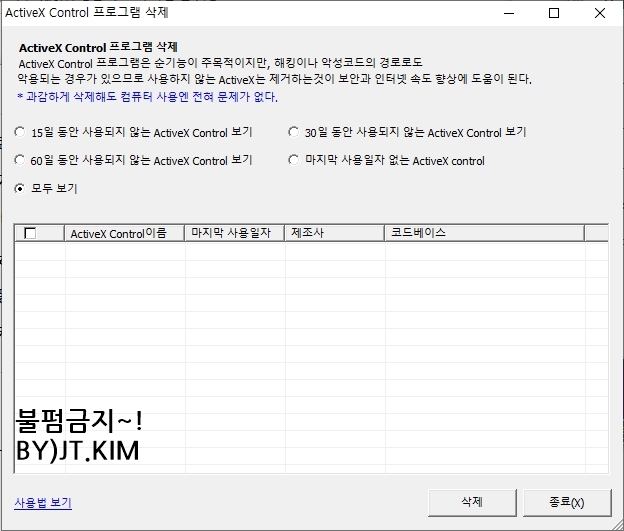Select the 15일 동안 사용되지 않는 radio option
The height and width of the screenshot is (531, 624).
[x=20, y=132]
